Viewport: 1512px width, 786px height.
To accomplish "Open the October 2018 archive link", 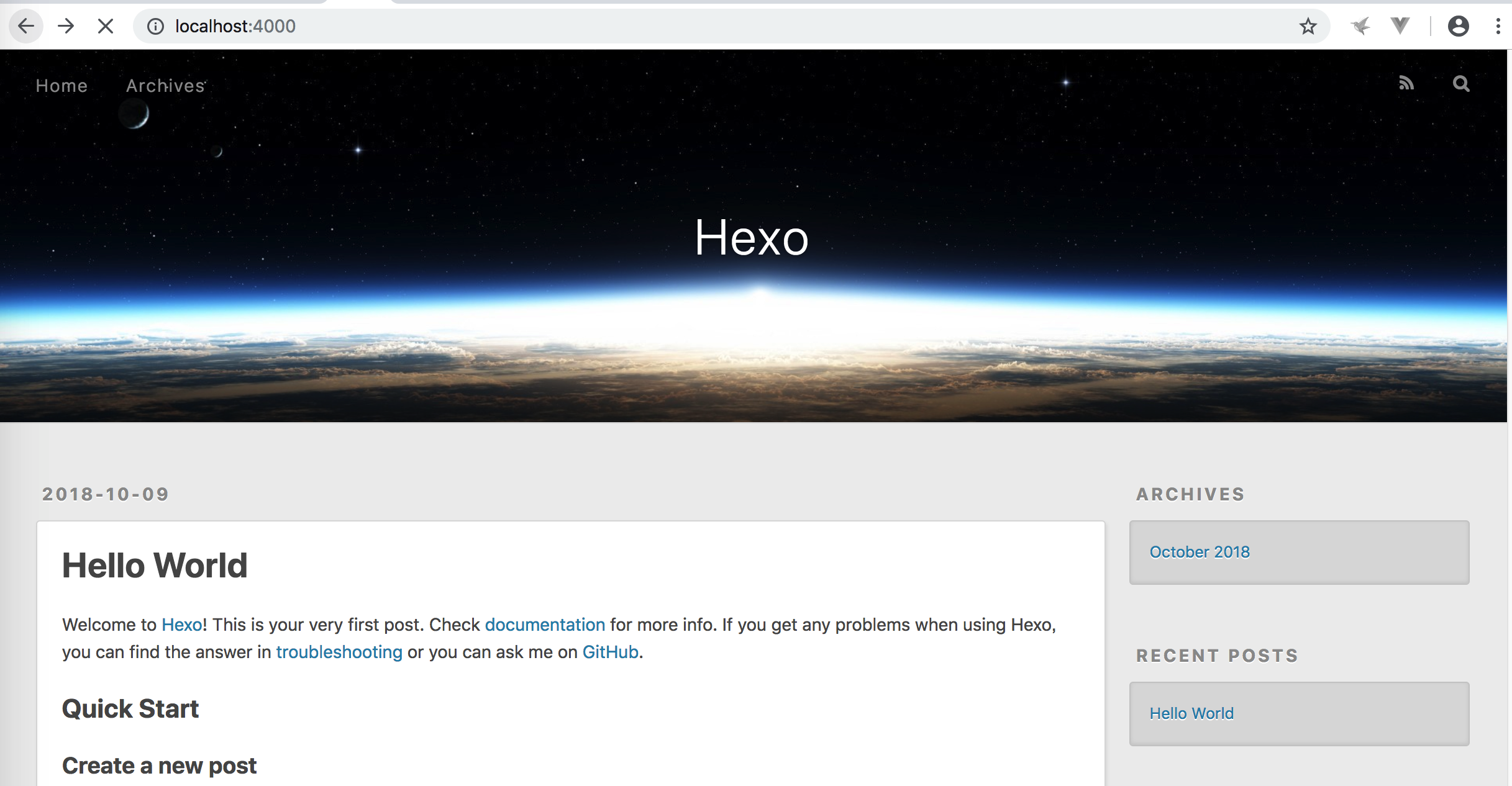I will [1200, 552].
